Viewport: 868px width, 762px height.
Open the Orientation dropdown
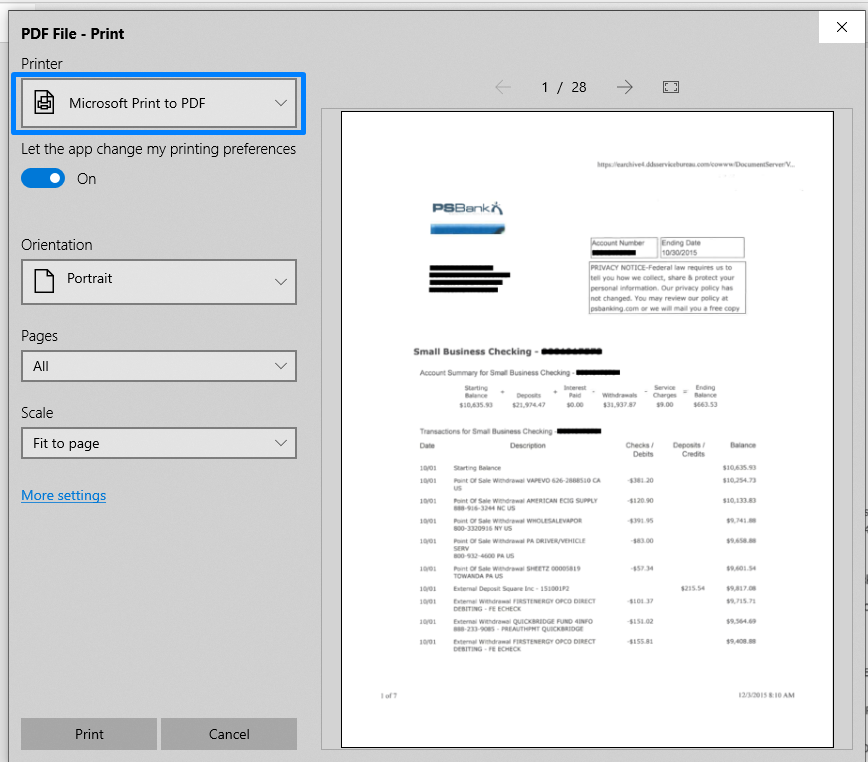(x=158, y=282)
